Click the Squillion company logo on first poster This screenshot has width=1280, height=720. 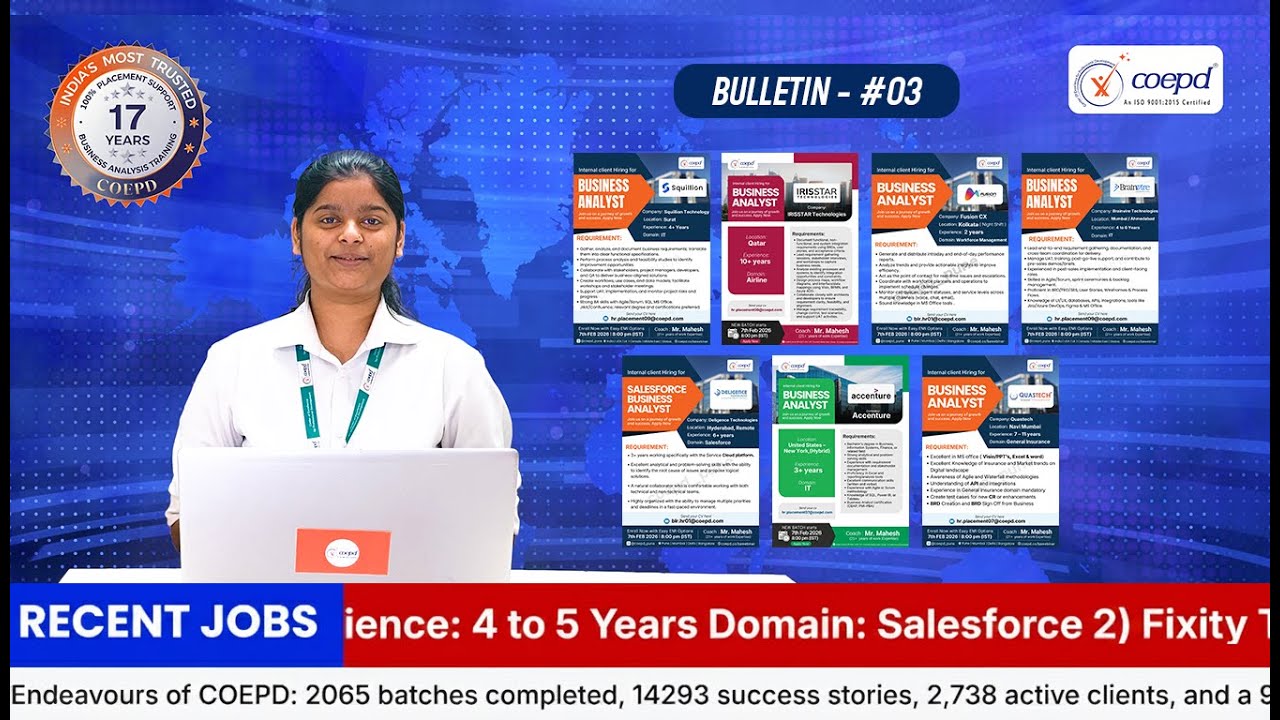682,187
